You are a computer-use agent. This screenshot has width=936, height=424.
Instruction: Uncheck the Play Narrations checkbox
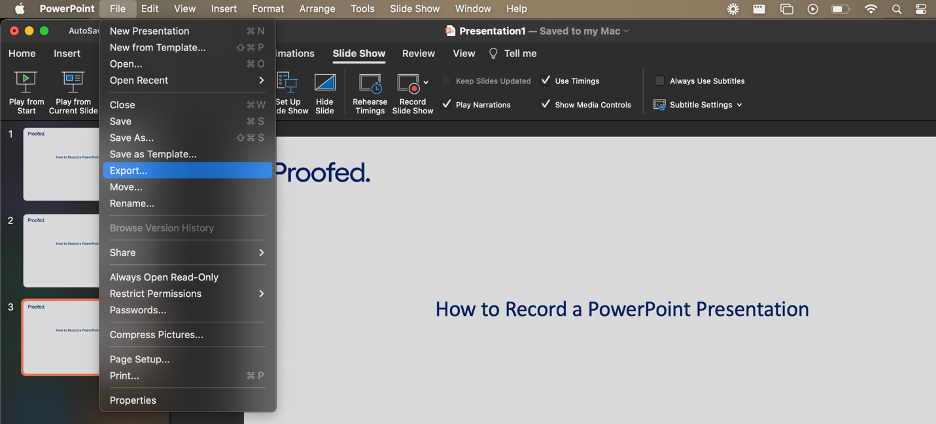point(446,105)
